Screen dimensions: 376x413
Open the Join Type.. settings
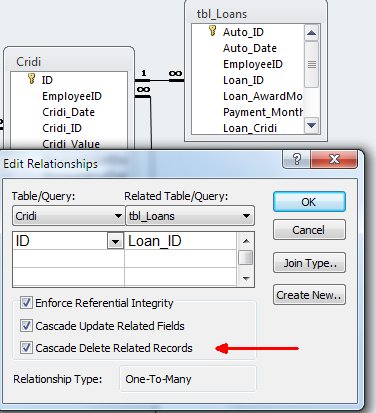coord(309,263)
